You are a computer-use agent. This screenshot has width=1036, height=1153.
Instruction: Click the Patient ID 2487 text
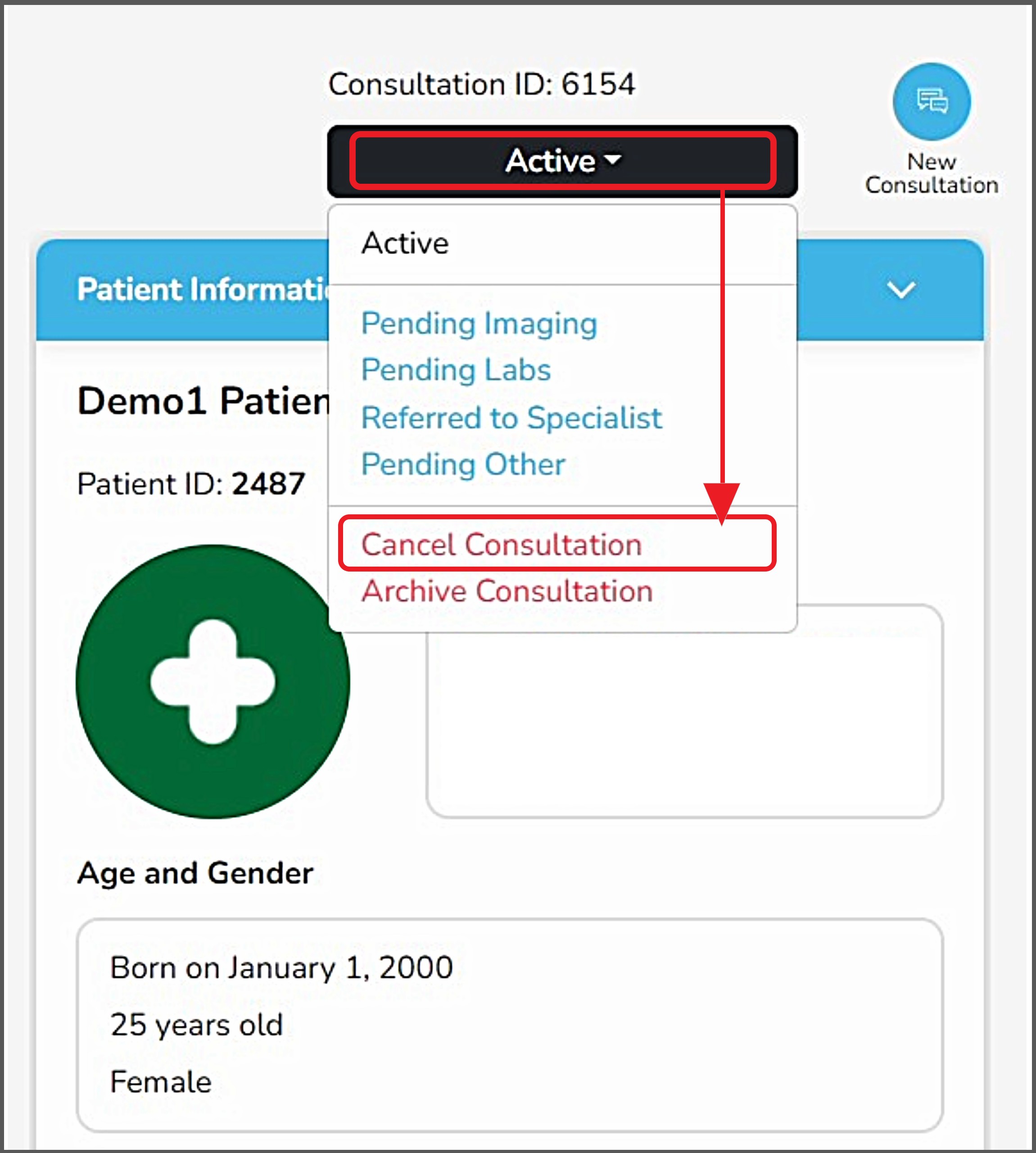191,484
